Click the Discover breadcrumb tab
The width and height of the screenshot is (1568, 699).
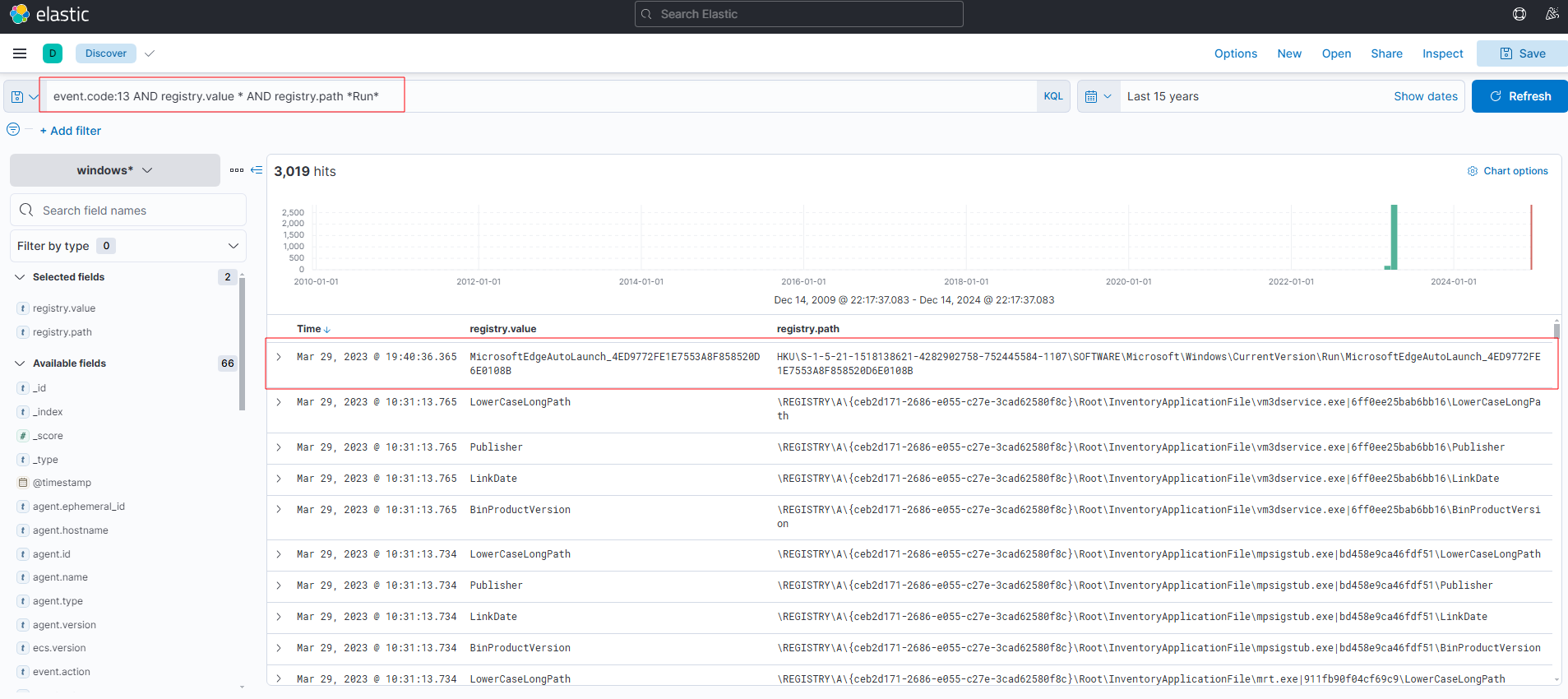(106, 53)
